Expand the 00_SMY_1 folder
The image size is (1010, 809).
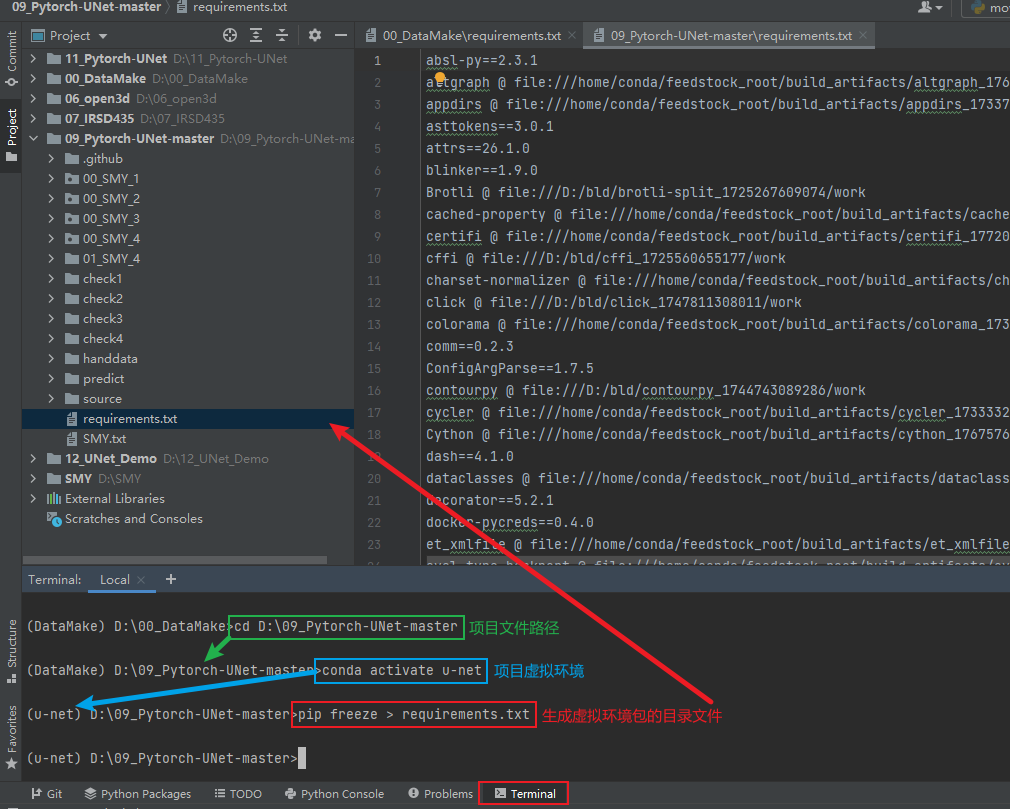point(52,178)
